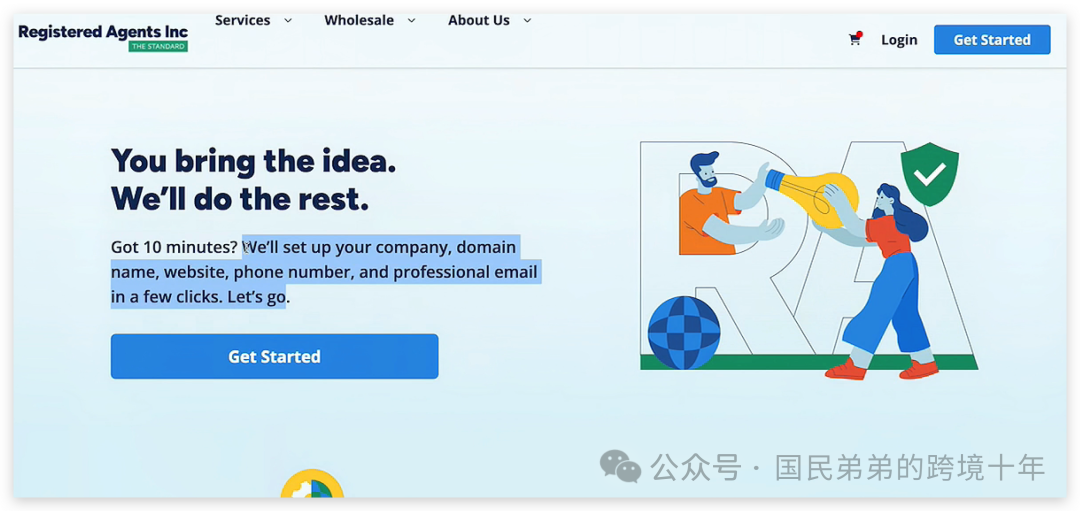
Task: Open the Services menu item
Action: point(242,21)
